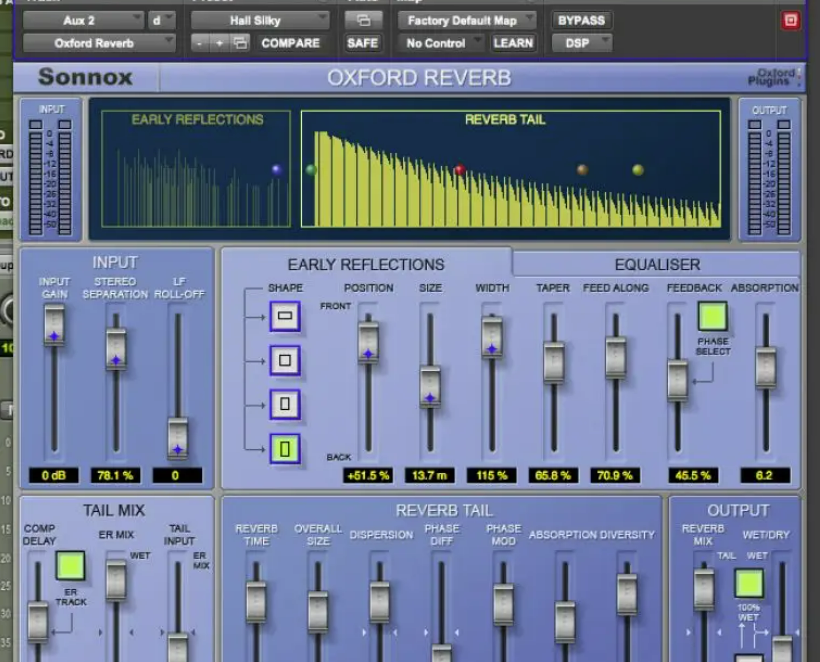Click the Phase Mod slider handle
Screen dimensions: 820x662
[503, 604]
